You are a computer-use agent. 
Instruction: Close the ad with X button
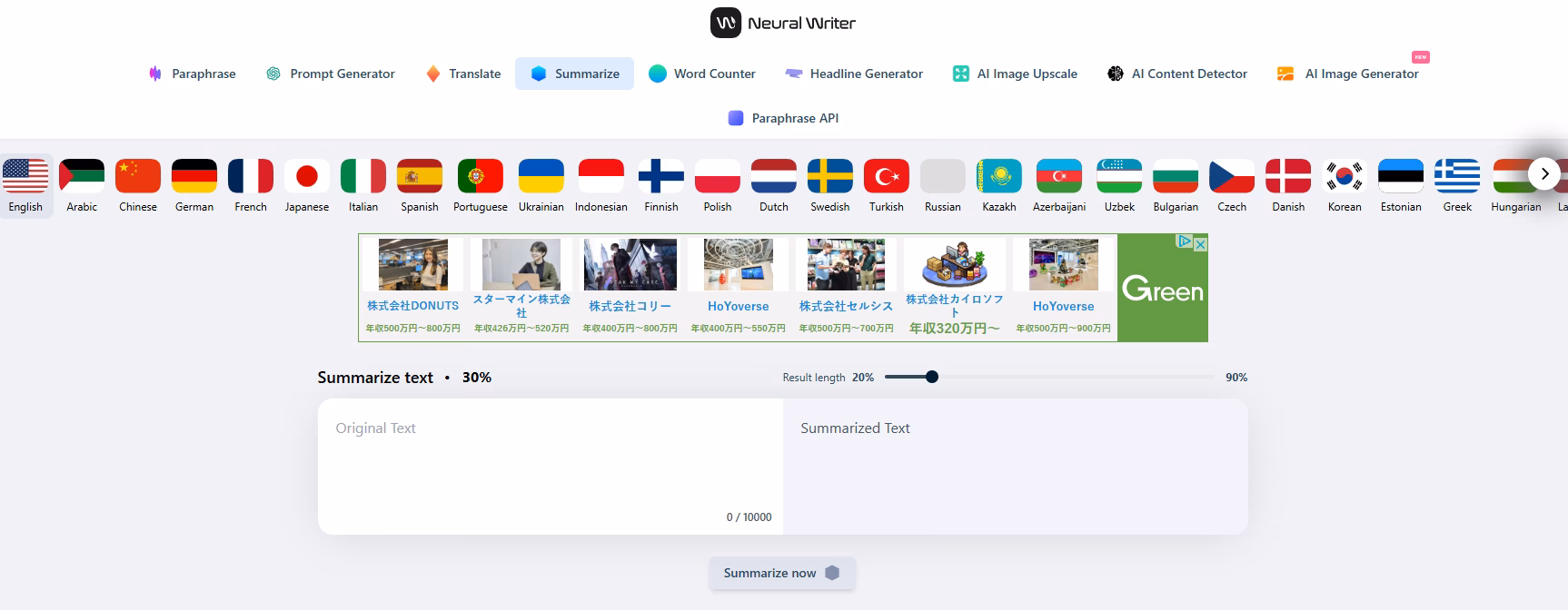(1200, 243)
